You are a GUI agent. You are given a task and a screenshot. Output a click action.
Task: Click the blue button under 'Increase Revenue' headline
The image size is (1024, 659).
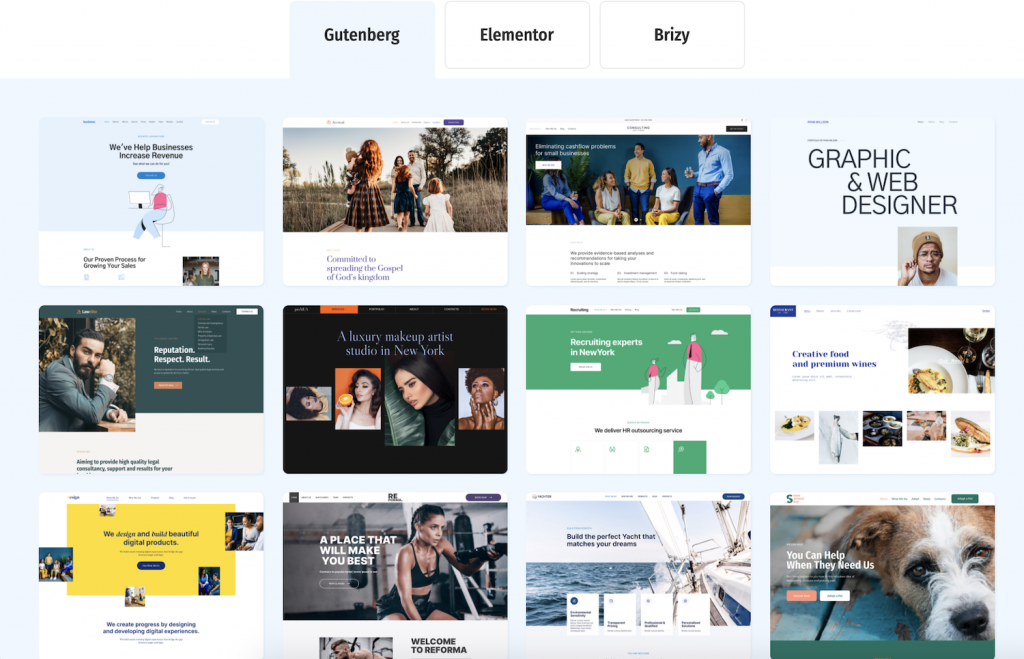click(x=151, y=175)
